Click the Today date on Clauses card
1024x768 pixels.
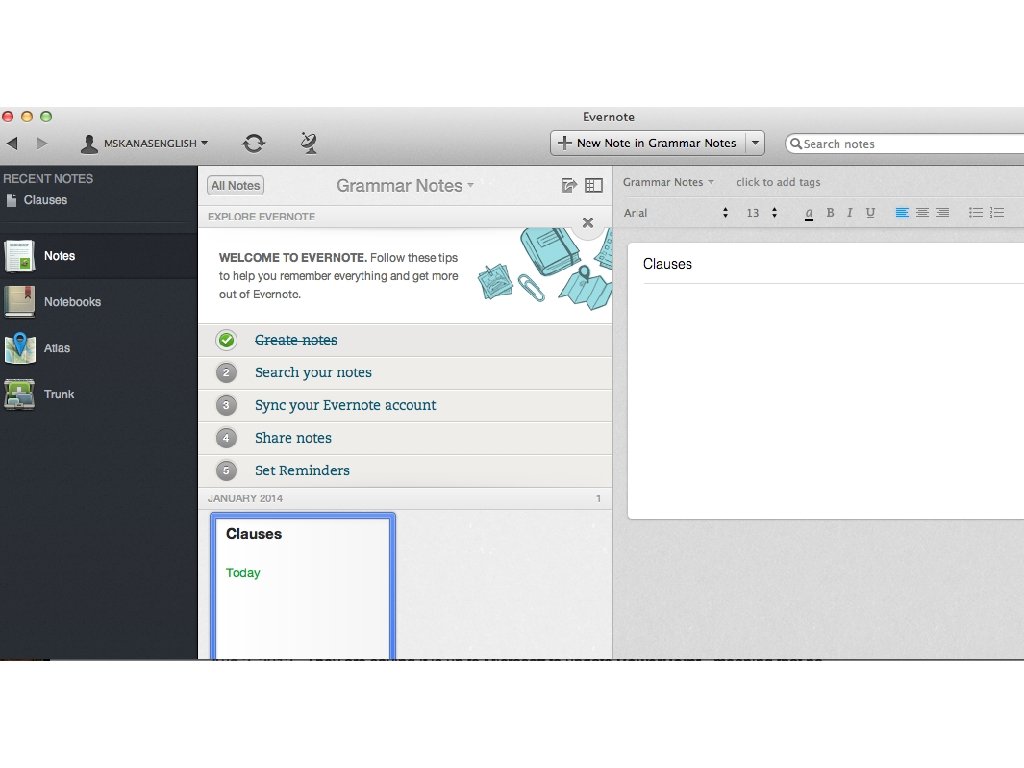(x=243, y=573)
